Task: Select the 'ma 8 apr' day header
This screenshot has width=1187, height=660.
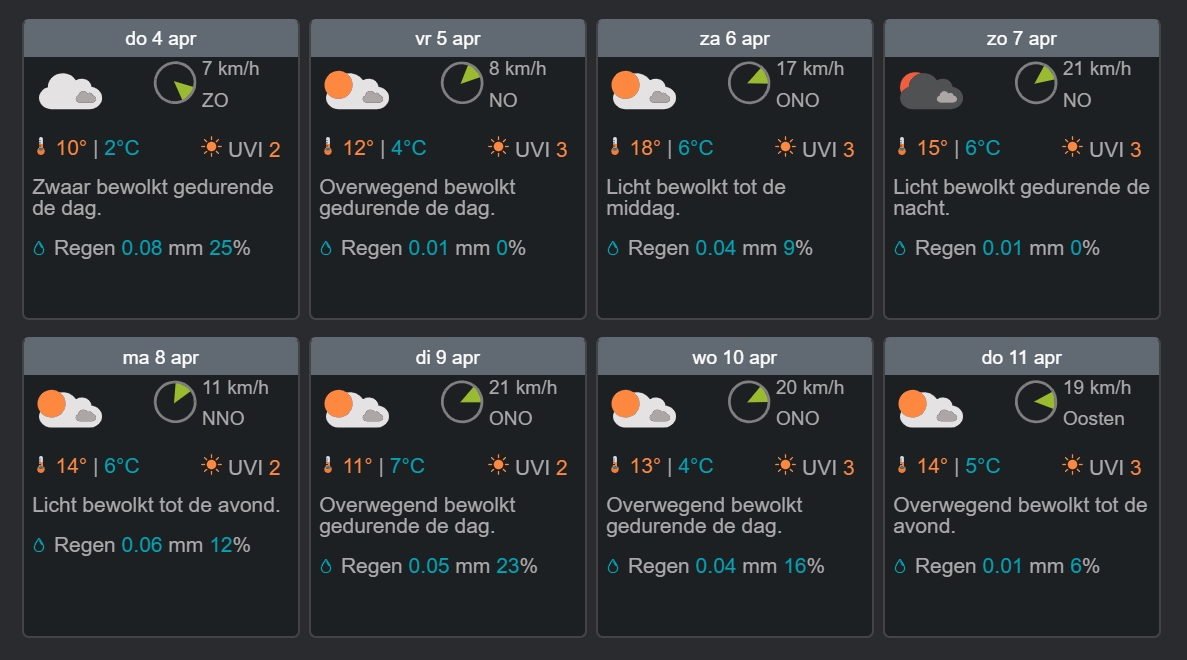Action: pos(161,357)
